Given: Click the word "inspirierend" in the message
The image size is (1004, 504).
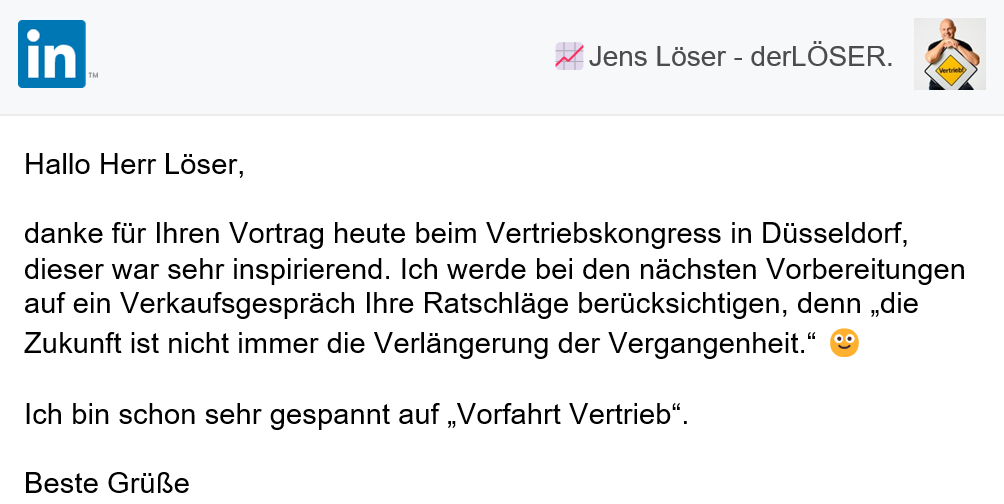Looking at the screenshot, I should tap(321, 270).
